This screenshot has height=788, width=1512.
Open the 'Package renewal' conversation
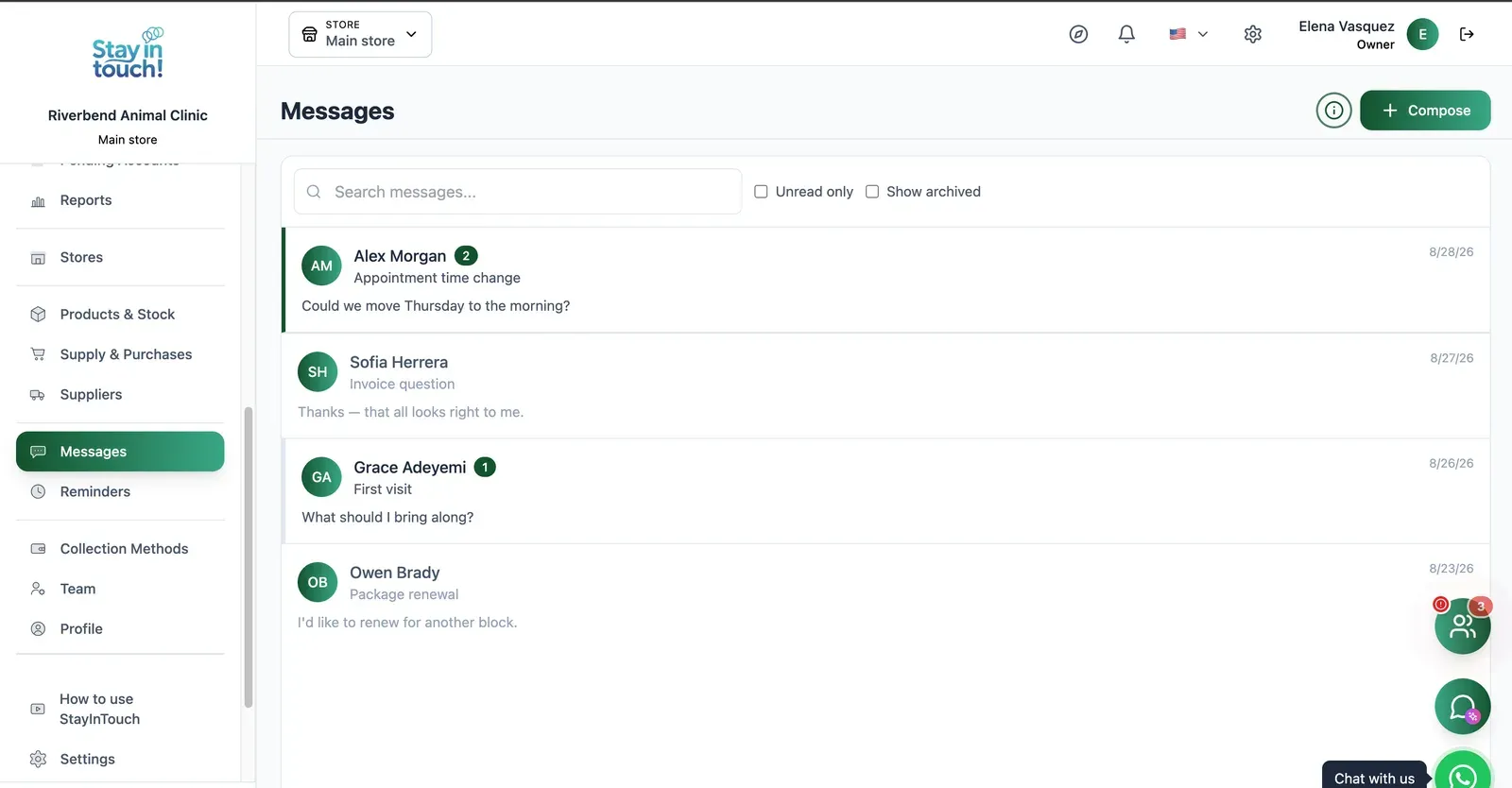click(x=886, y=596)
